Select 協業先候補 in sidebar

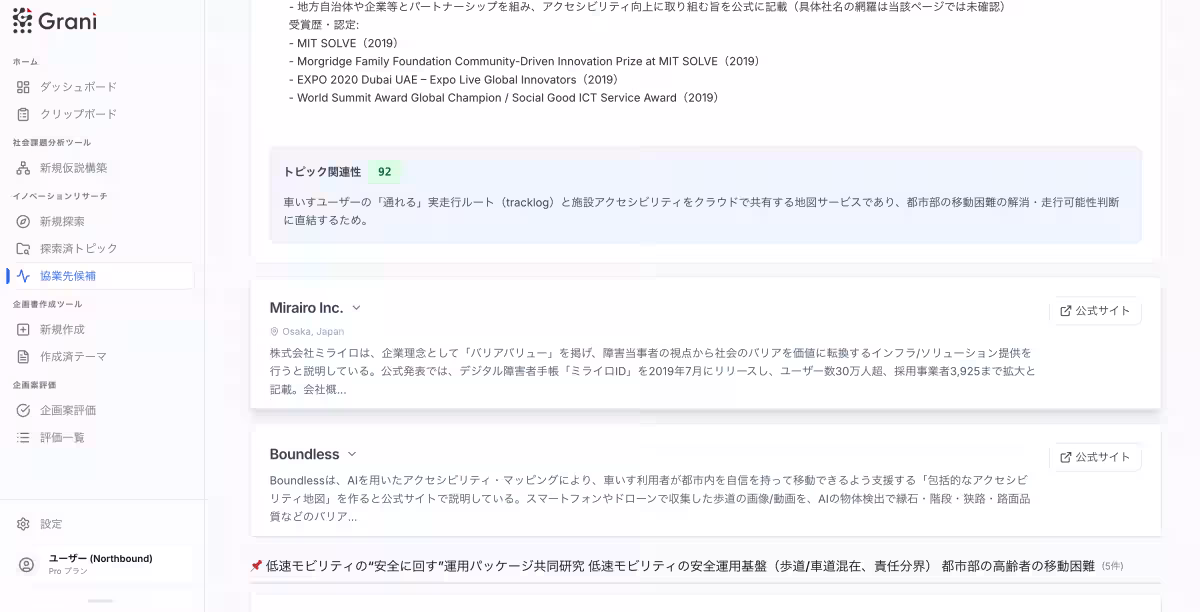tap(68, 276)
